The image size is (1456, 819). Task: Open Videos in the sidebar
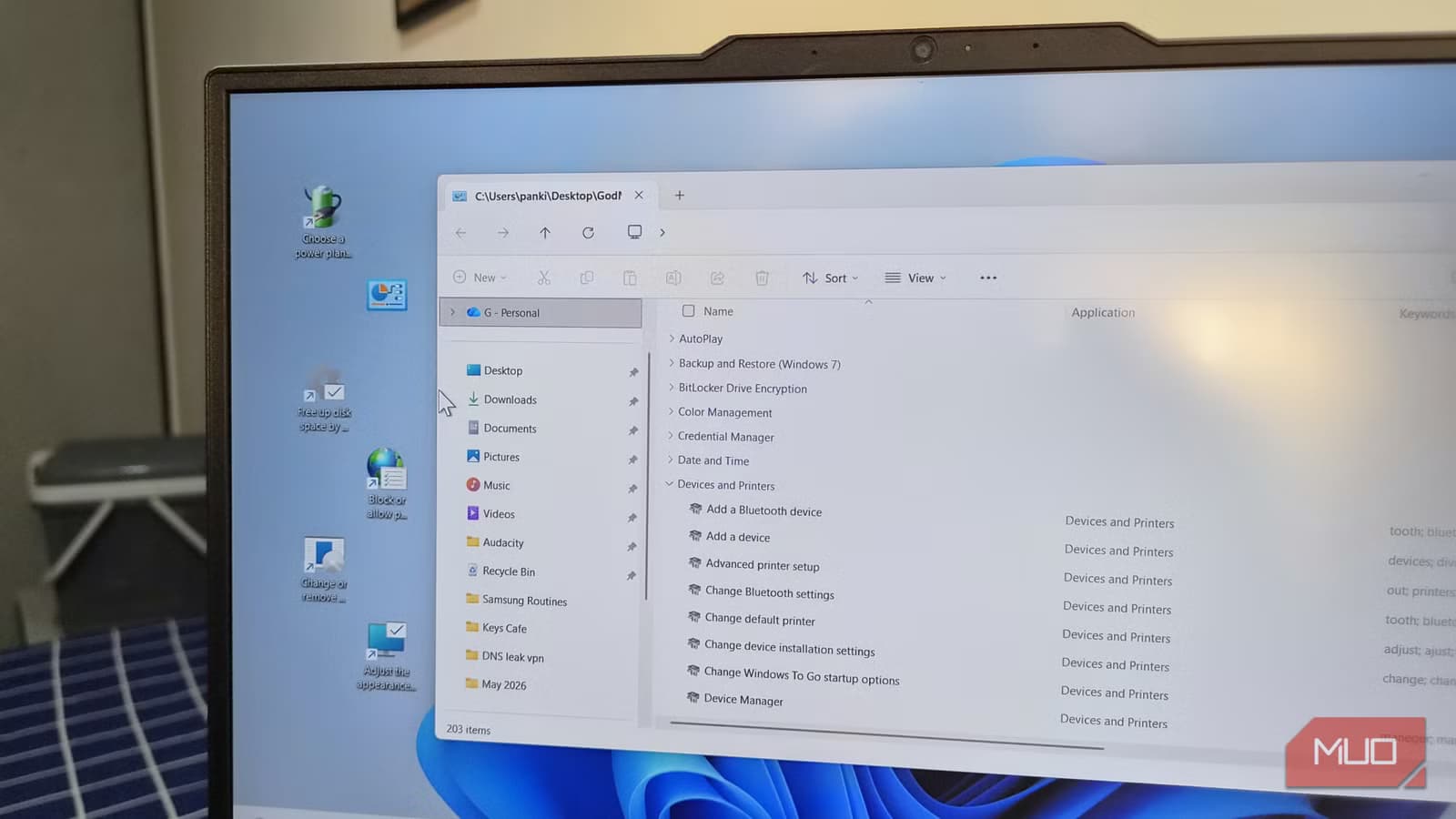tap(499, 514)
